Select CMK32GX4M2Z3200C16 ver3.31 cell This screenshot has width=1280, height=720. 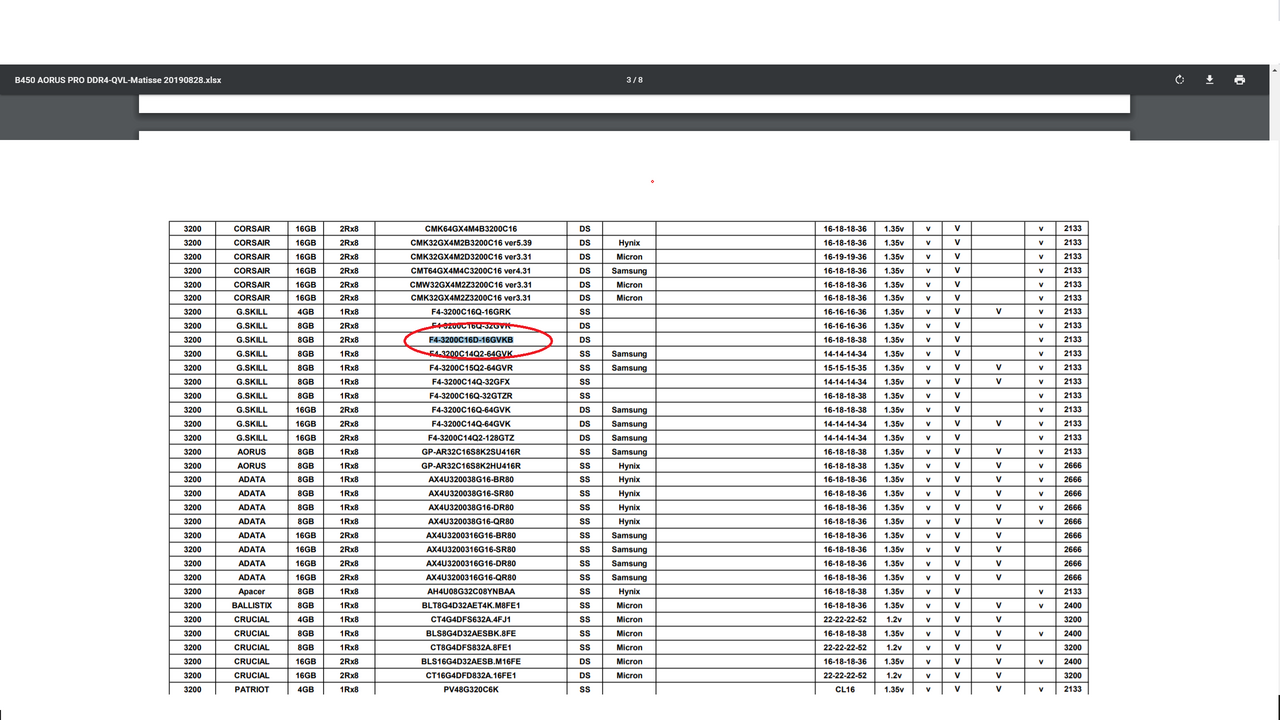pos(471,298)
